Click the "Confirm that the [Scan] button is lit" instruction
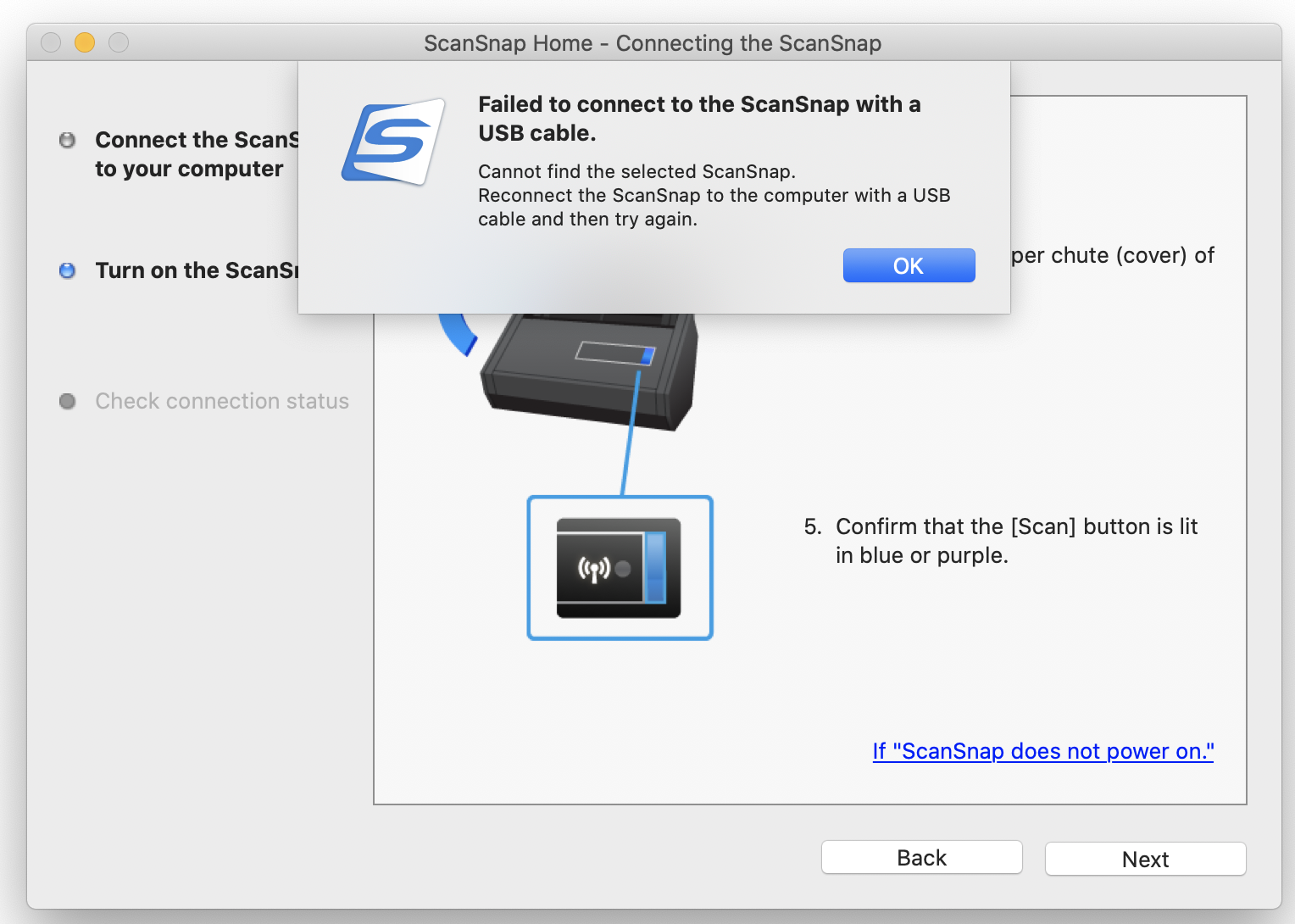 pyautogui.click(x=1001, y=541)
